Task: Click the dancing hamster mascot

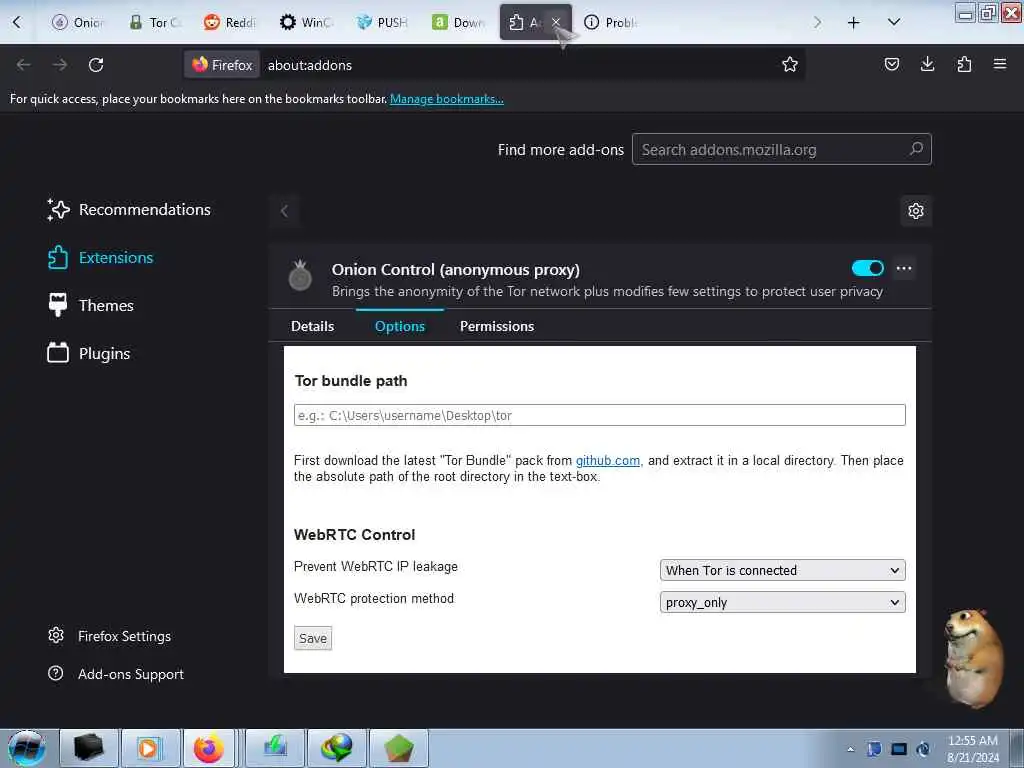Action: 972,658
